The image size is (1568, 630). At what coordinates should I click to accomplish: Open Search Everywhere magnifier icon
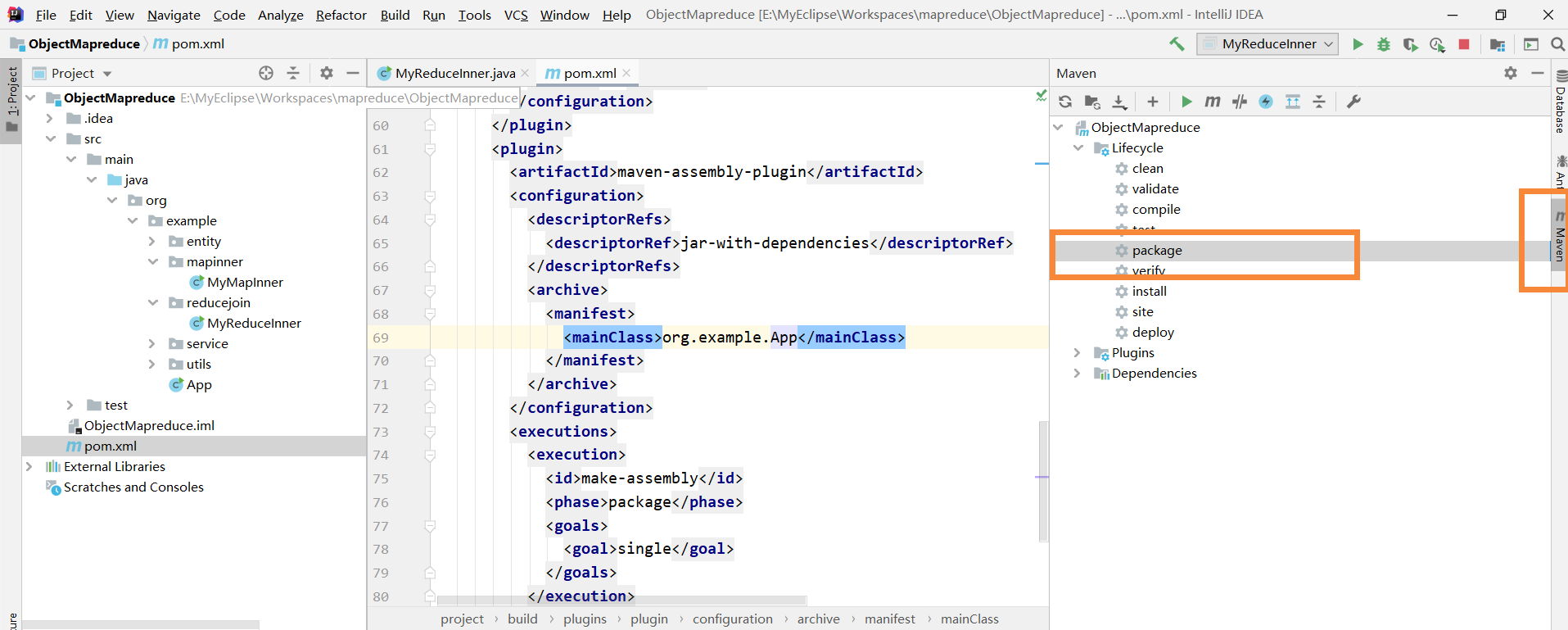[x=1558, y=44]
